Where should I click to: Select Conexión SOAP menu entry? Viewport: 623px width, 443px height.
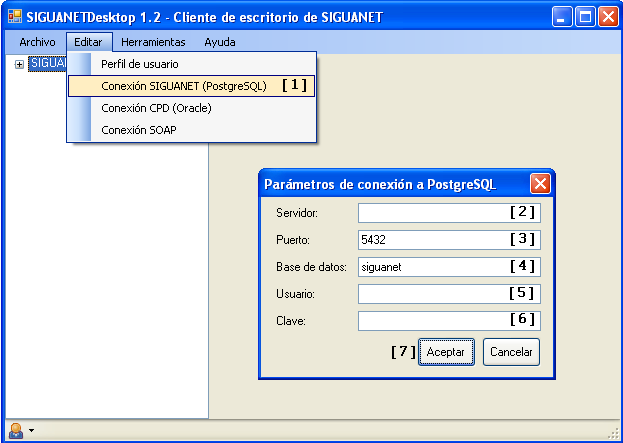tap(192, 130)
